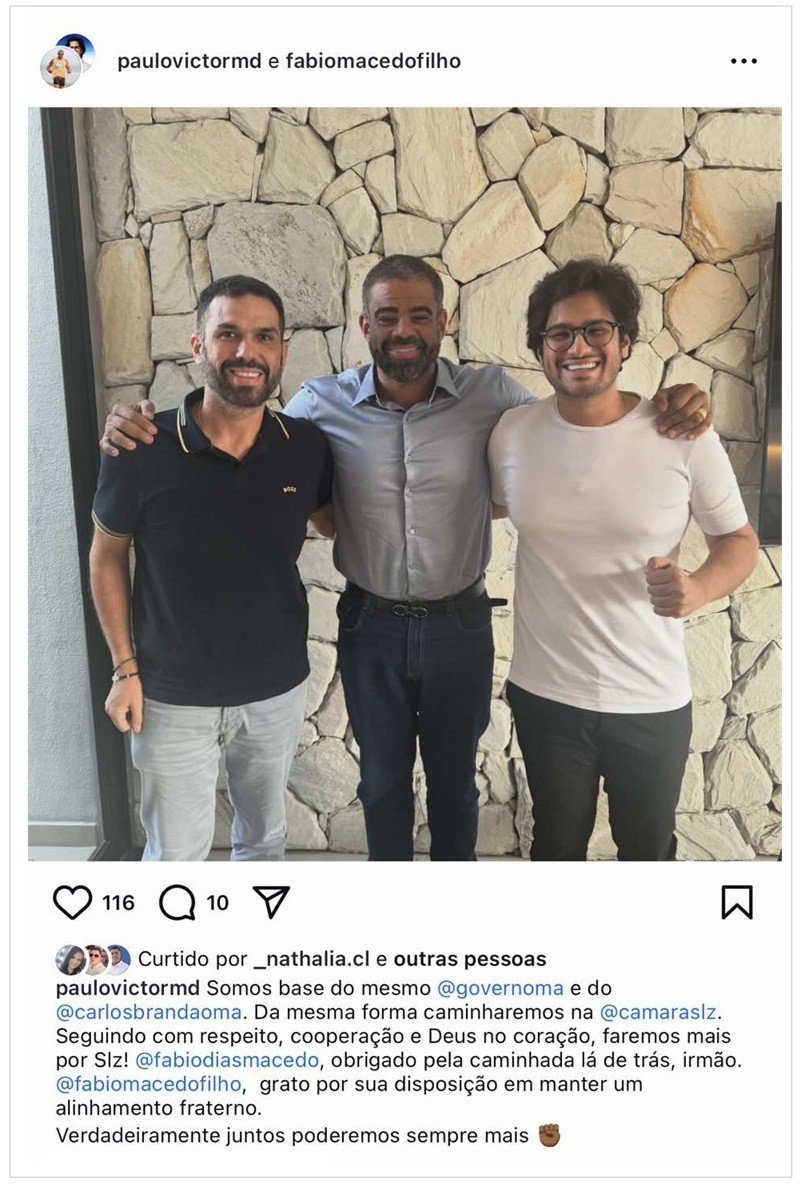Open the @fabiodiasmacedo mention

click(227, 1060)
